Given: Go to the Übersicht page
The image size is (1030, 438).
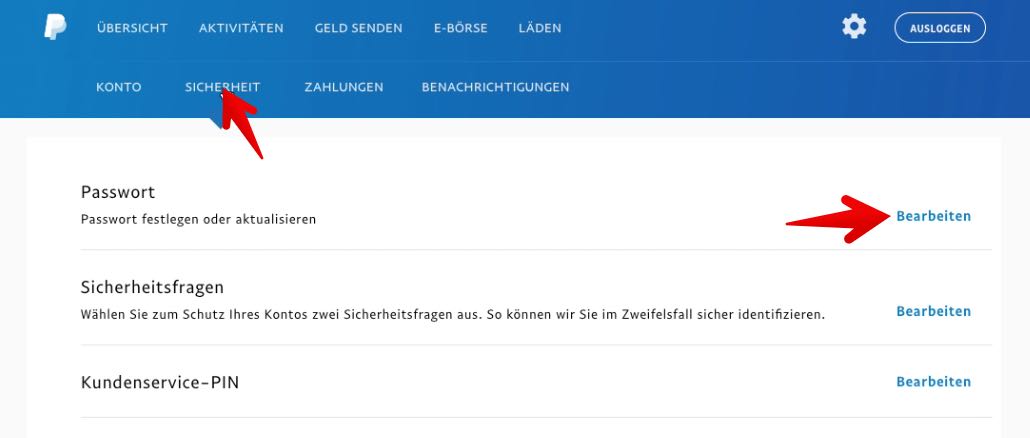Looking at the screenshot, I should pyautogui.click(x=132, y=28).
